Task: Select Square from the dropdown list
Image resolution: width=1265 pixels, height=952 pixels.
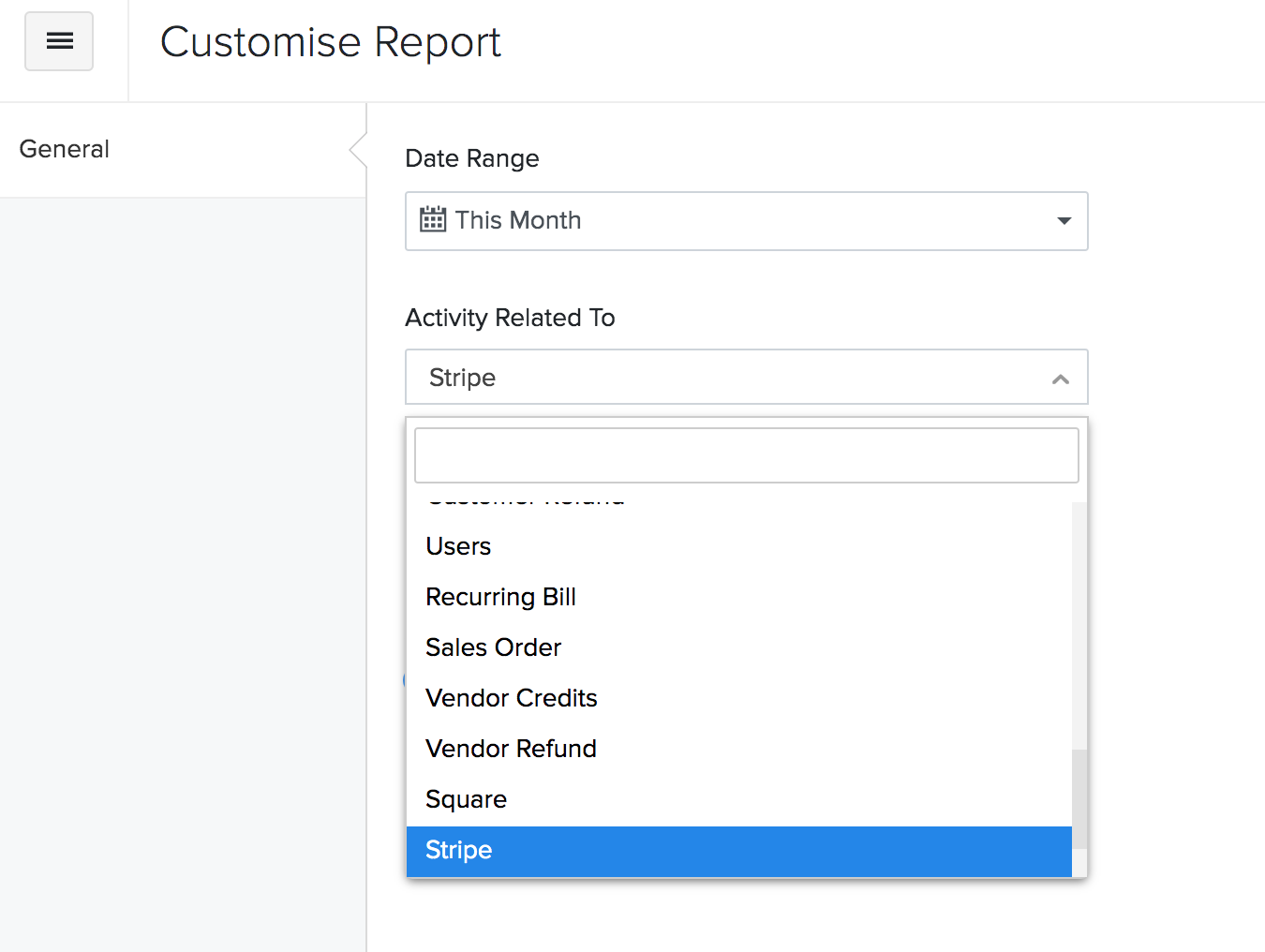Action: point(466,799)
